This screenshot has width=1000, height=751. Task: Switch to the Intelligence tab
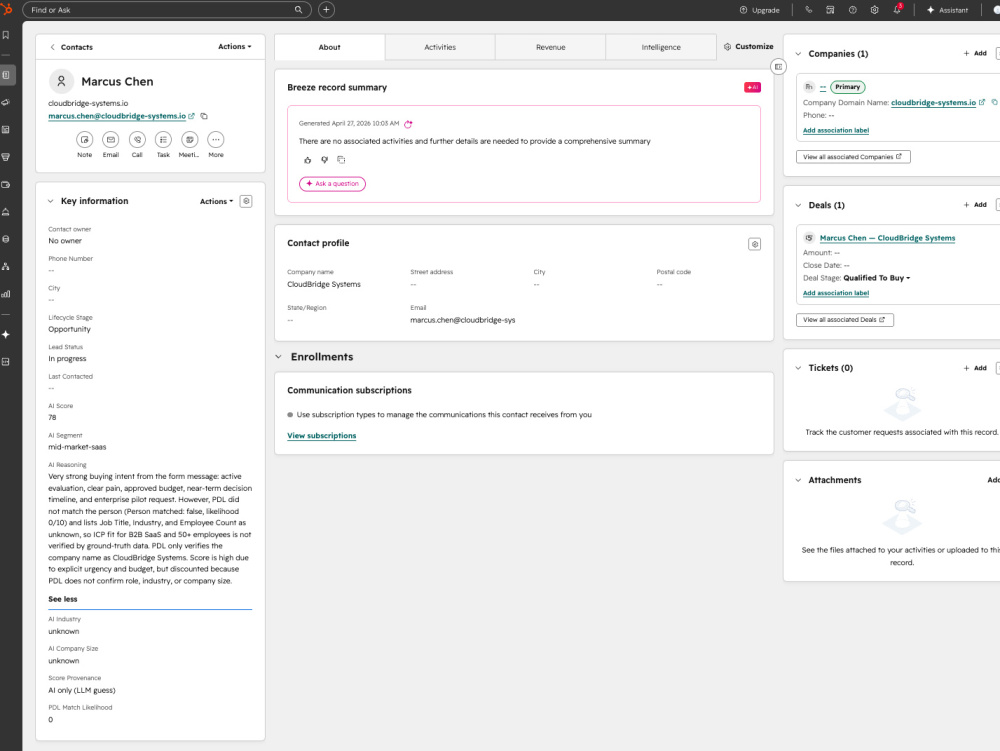click(661, 47)
